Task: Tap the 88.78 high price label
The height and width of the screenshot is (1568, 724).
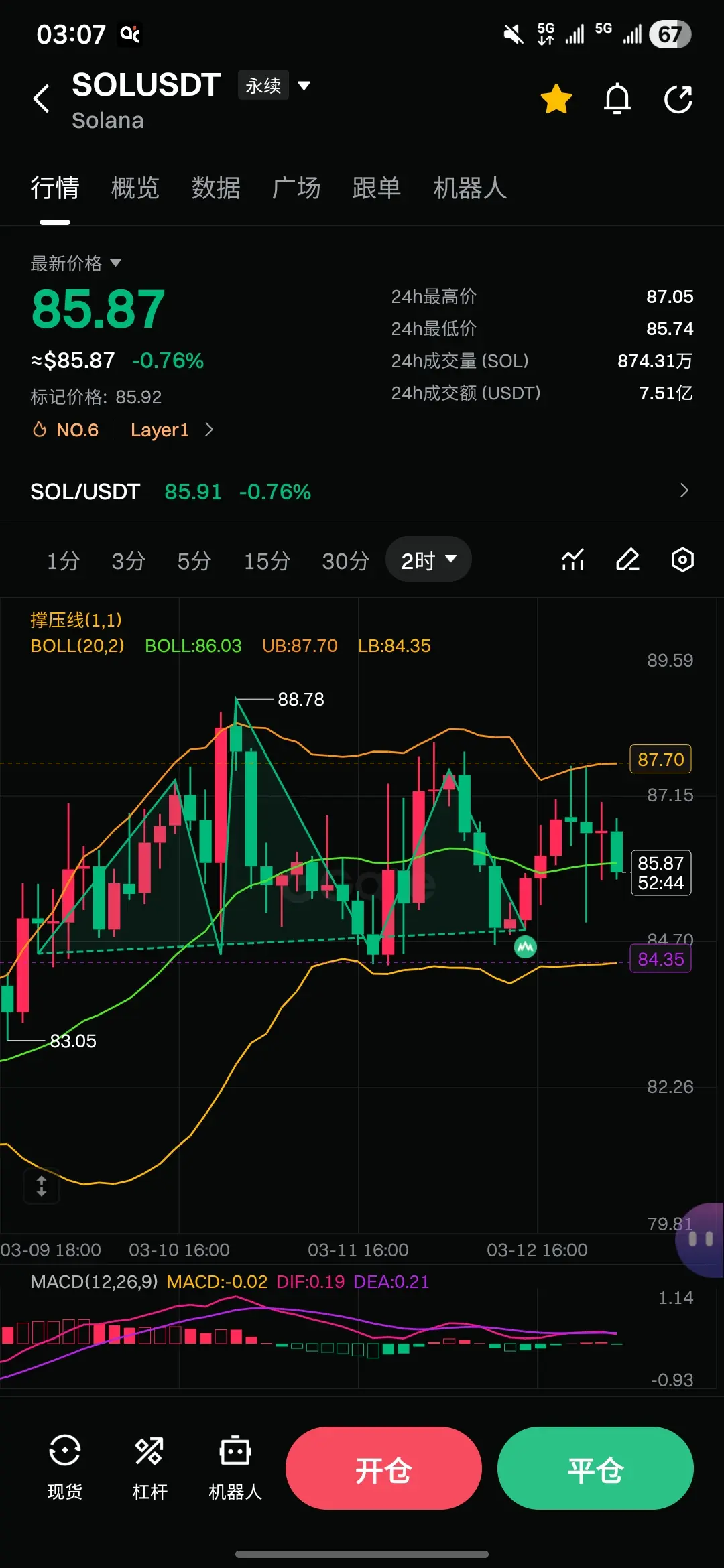Action: click(300, 699)
